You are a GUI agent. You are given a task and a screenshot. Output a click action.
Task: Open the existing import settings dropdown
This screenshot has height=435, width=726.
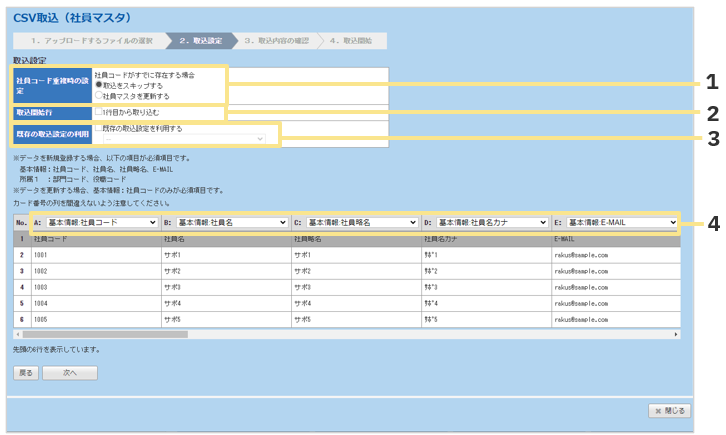coord(183,139)
